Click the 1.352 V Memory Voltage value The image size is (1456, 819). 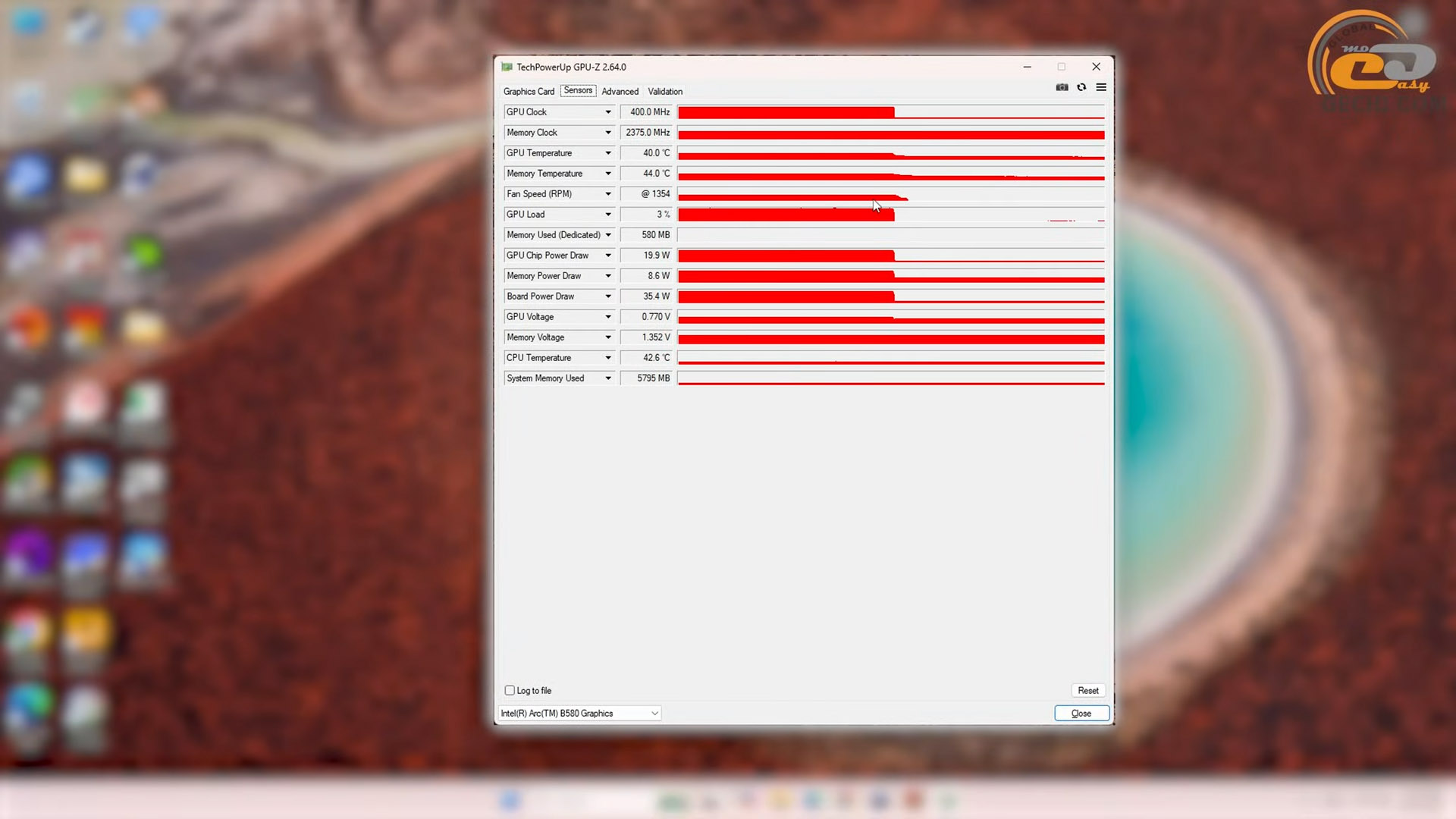pyautogui.click(x=646, y=337)
